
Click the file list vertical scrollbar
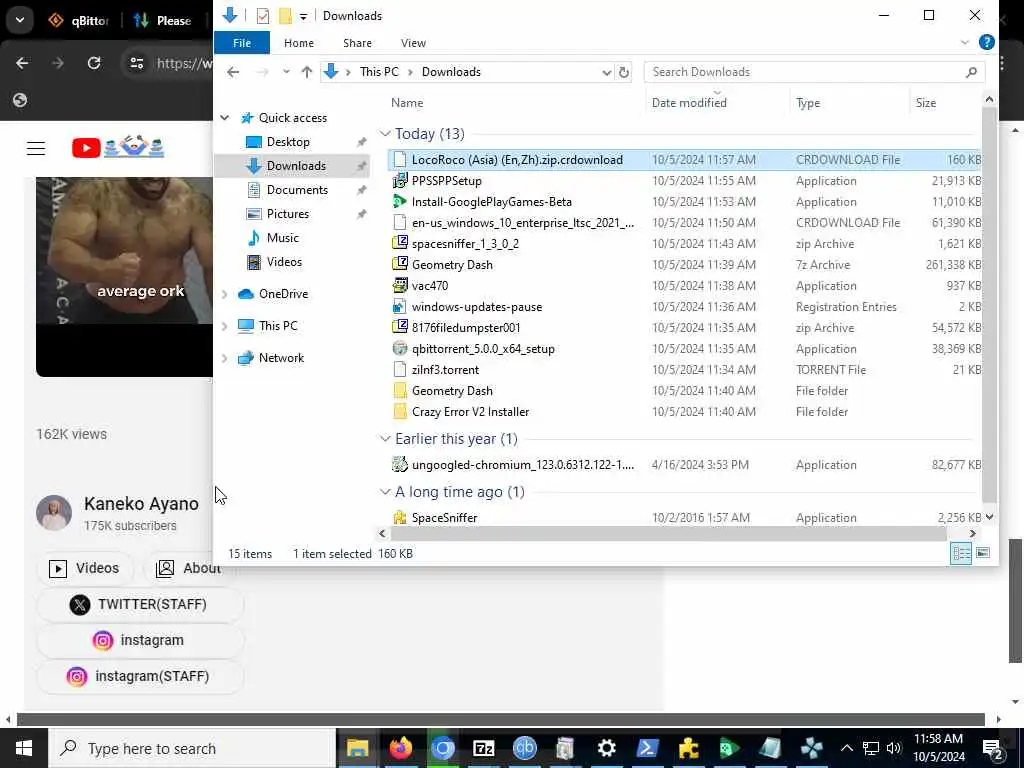[x=989, y=306]
